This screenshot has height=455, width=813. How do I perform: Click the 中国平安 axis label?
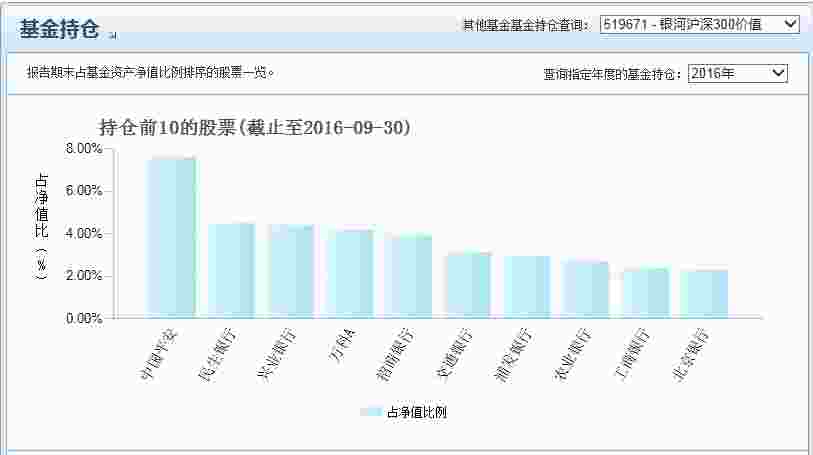point(159,354)
